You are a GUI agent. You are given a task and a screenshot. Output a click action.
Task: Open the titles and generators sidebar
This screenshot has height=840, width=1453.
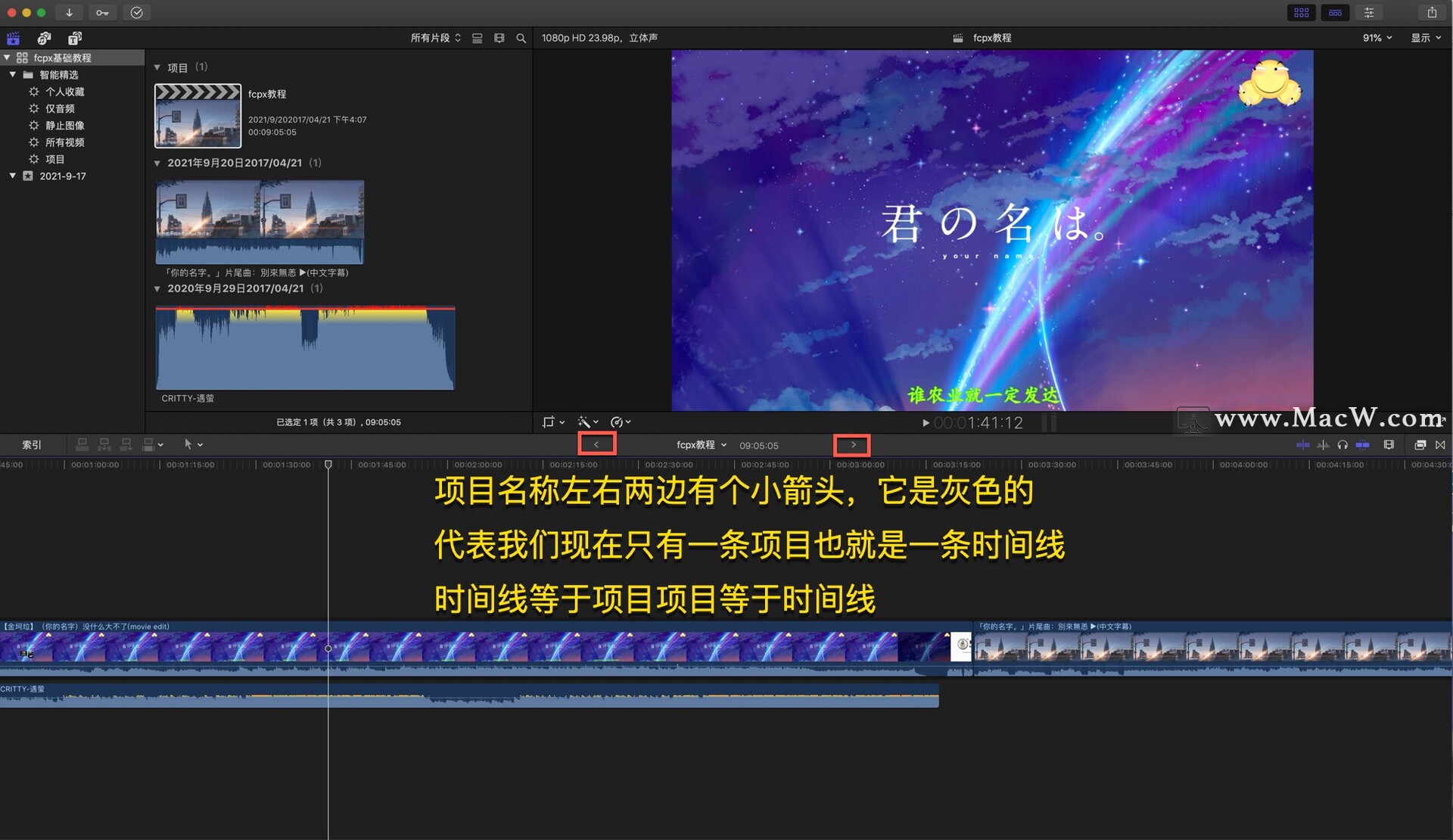pyautogui.click(x=74, y=38)
